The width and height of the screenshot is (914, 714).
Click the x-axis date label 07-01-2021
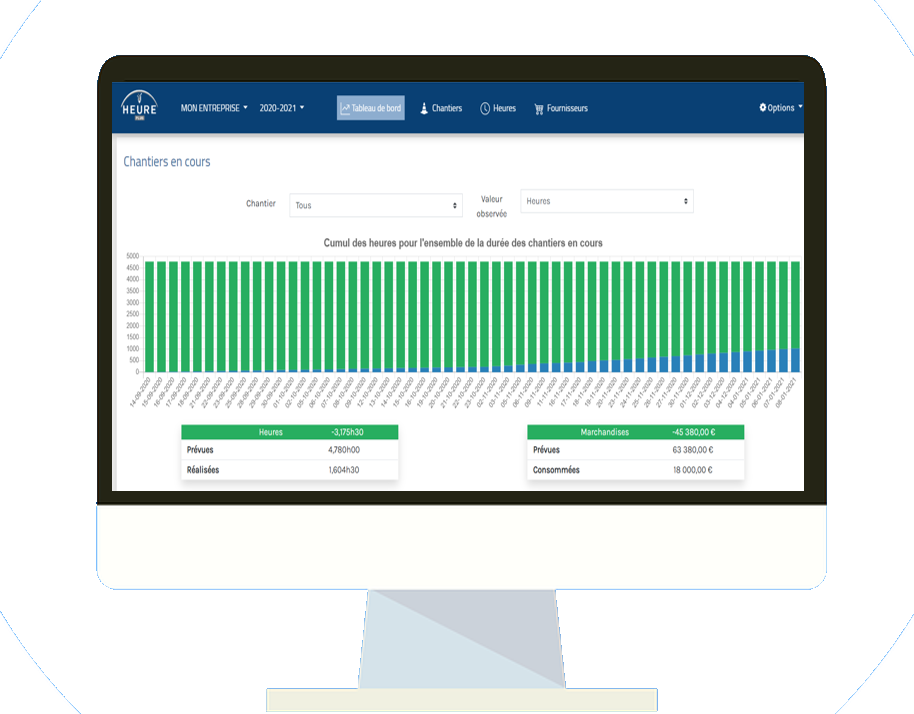773,392
